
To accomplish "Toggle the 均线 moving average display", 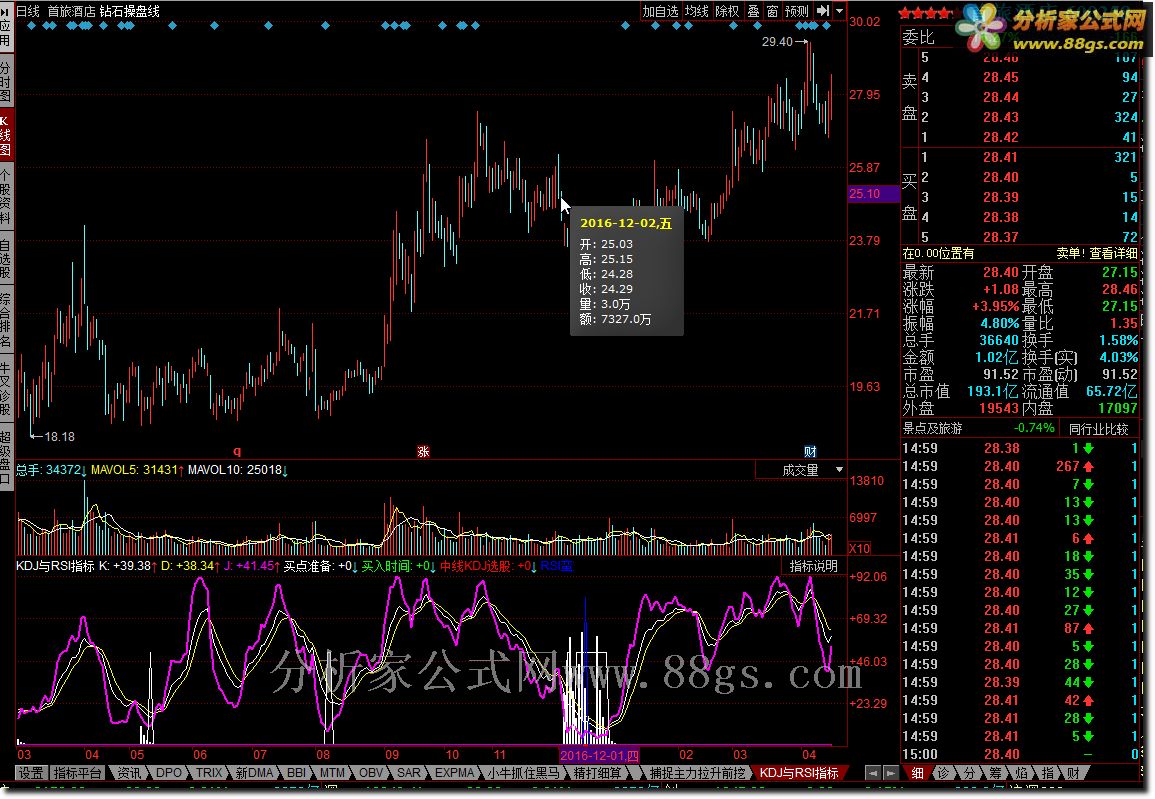I will point(696,11).
